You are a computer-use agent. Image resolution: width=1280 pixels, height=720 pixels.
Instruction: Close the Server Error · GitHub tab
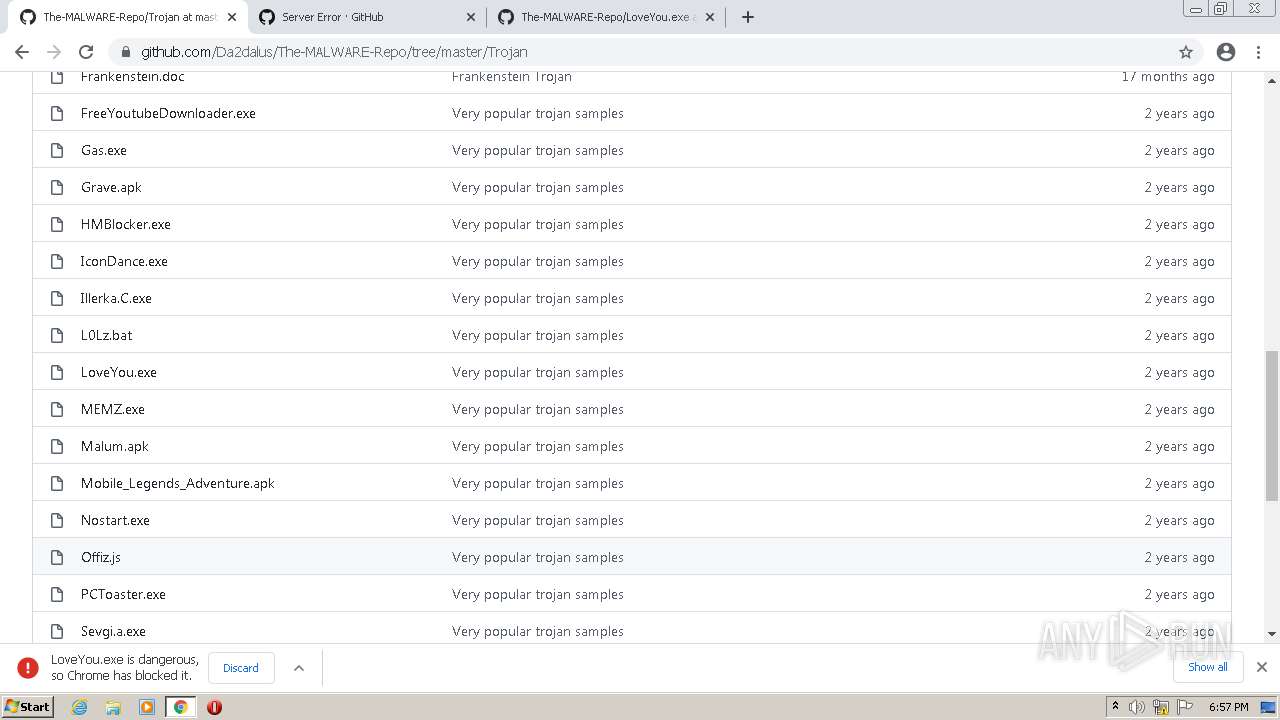[471, 17]
